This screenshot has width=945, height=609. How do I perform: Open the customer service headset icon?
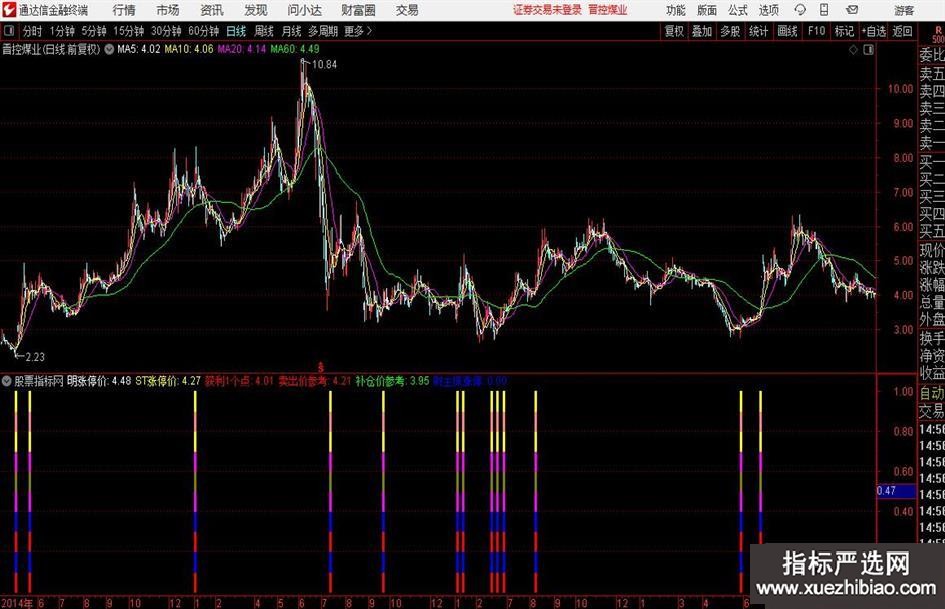click(x=800, y=10)
